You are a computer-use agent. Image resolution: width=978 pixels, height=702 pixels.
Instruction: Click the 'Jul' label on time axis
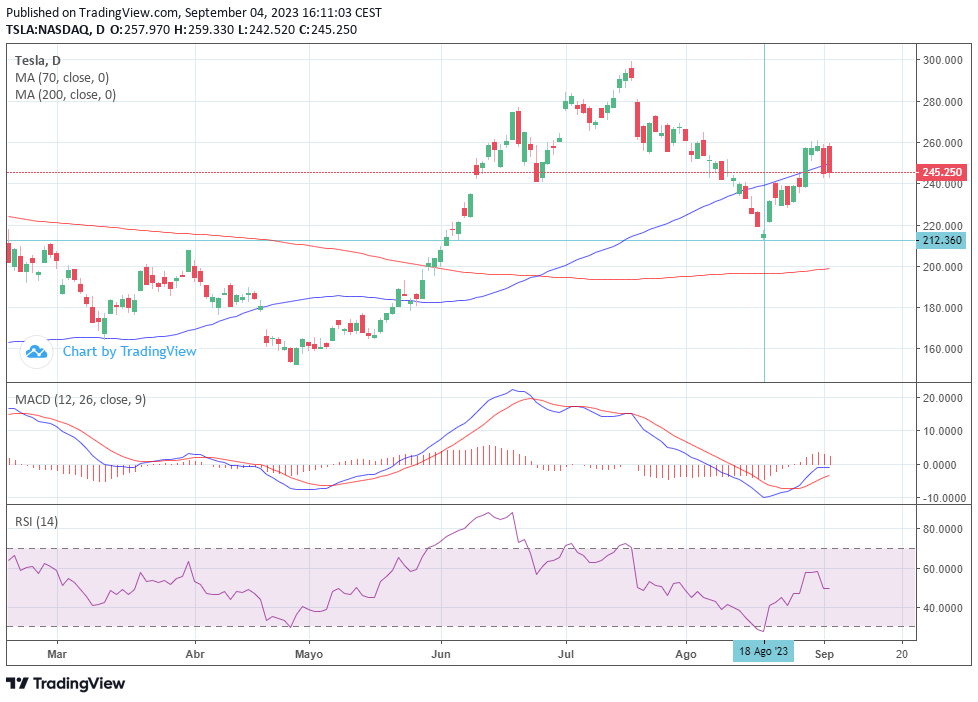(x=566, y=654)
